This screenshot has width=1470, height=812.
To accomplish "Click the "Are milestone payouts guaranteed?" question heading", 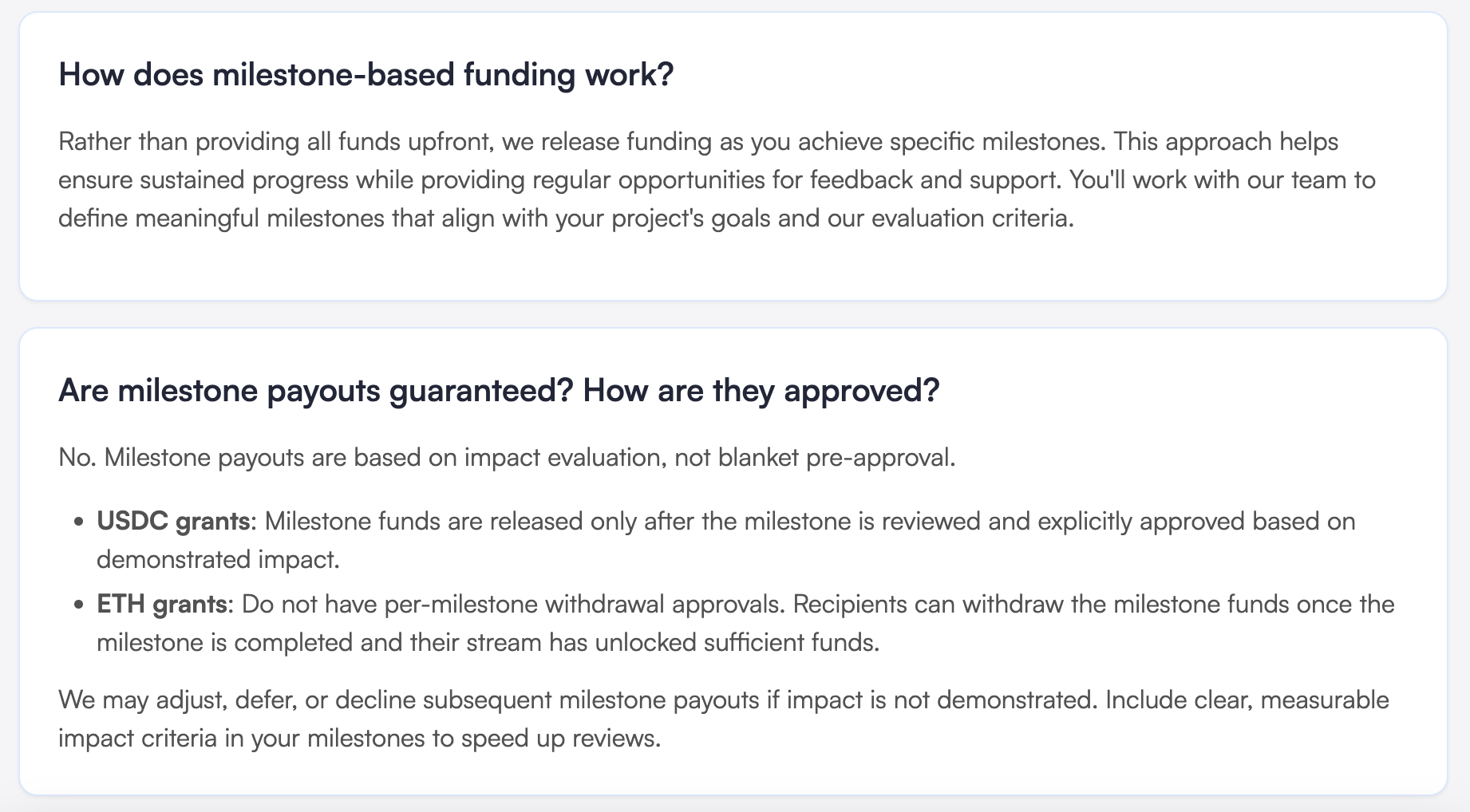I will pyautogui.click(x=499, y=391).
